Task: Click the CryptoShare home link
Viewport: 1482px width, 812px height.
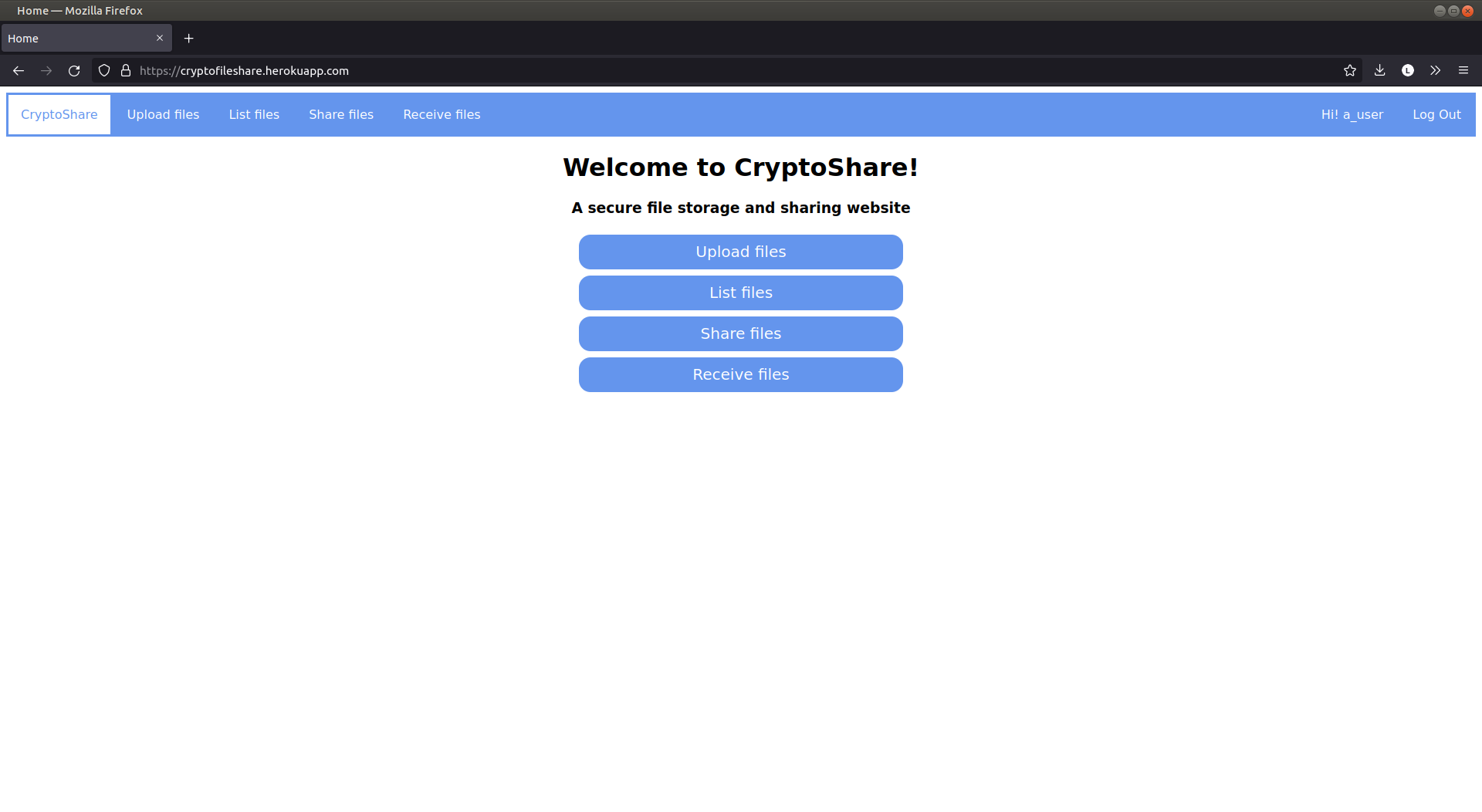Action: pos(59,114)
